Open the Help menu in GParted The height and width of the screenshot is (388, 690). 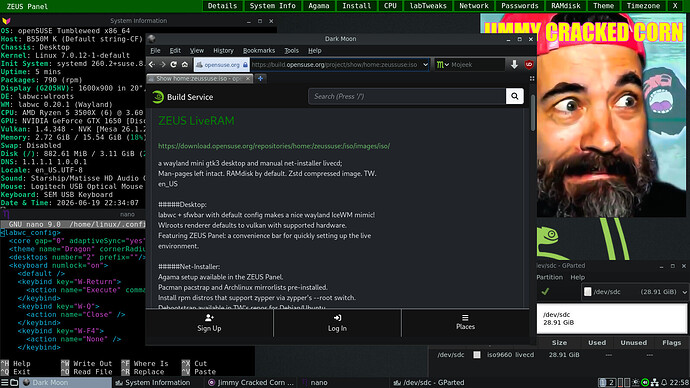pos(577,277)
